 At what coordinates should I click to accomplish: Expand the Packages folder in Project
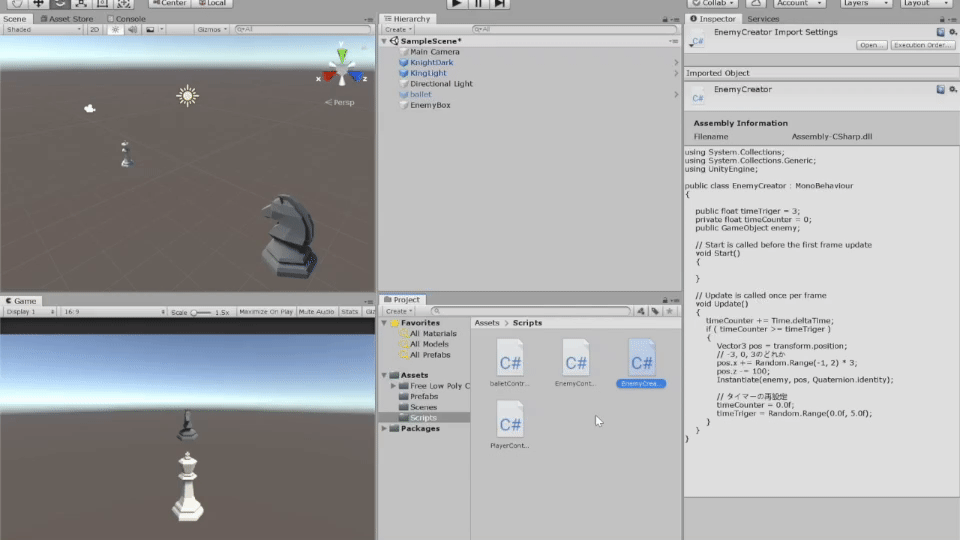click(384, 428)
